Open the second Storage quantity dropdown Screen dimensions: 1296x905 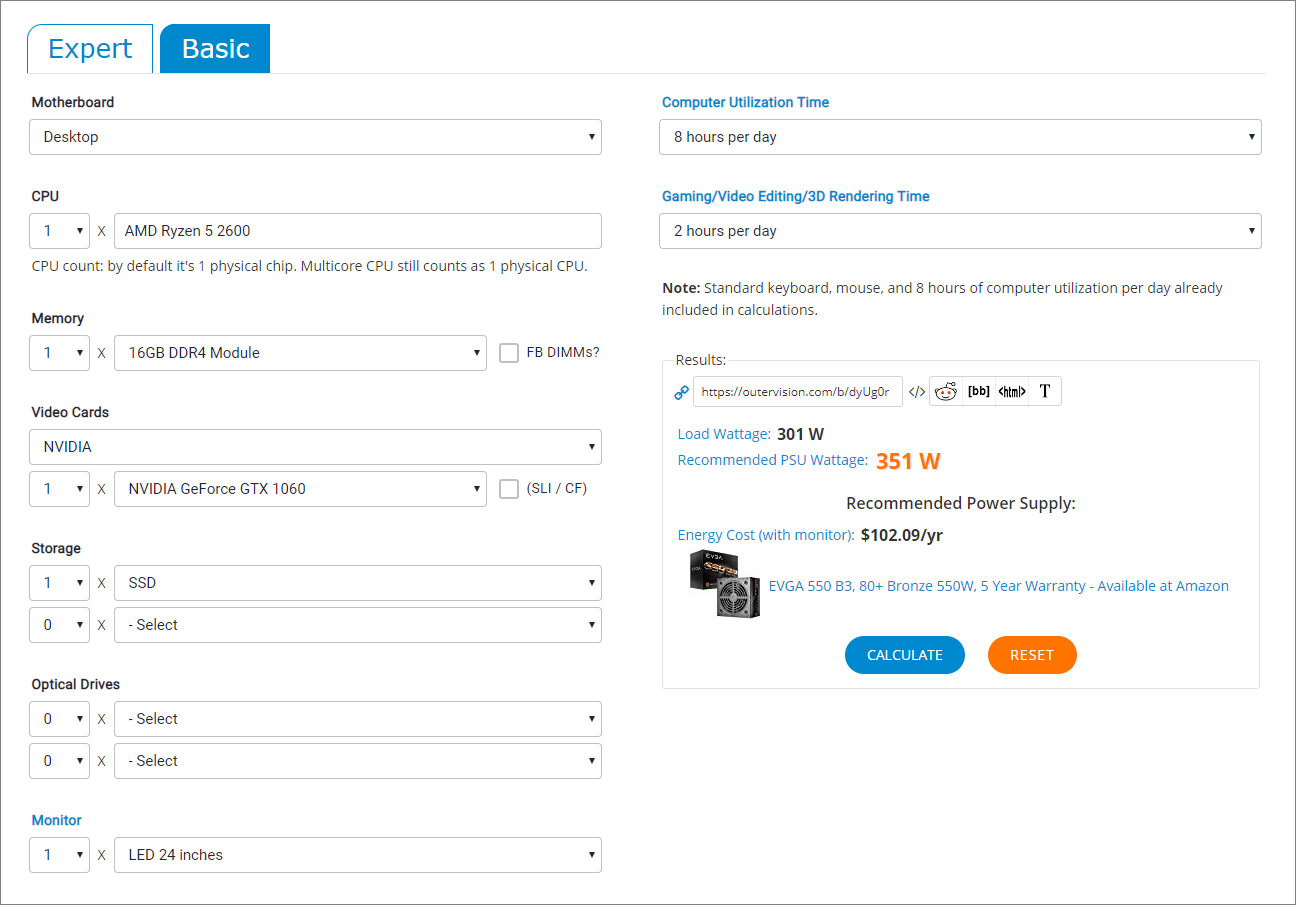[x=59, y=625]
